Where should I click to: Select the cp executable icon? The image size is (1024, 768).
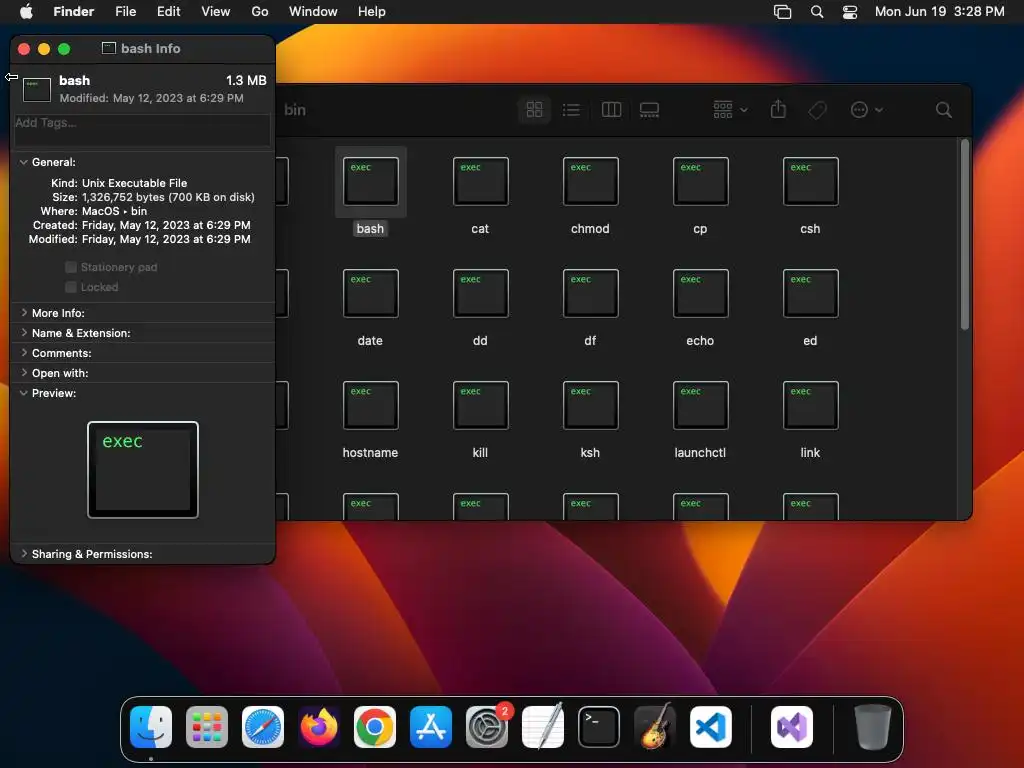(700, 182)
